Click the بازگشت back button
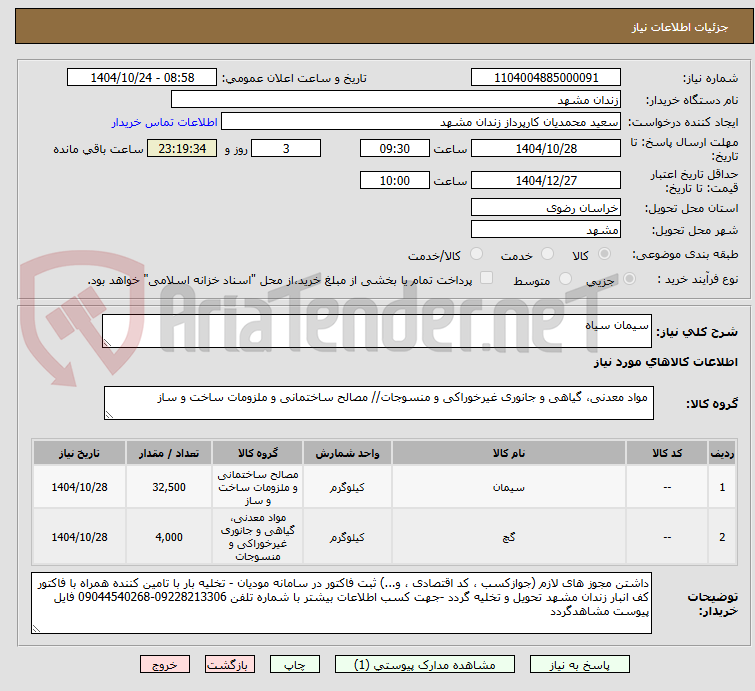755x691 pixels. click(230, 665)
